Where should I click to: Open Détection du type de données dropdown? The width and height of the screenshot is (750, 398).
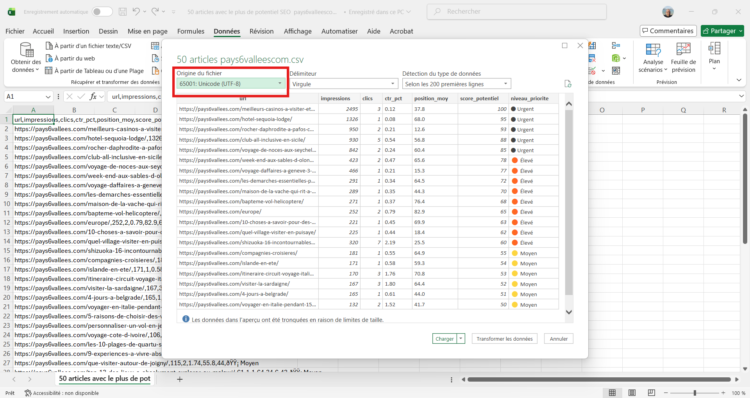[x=457, y=84]
